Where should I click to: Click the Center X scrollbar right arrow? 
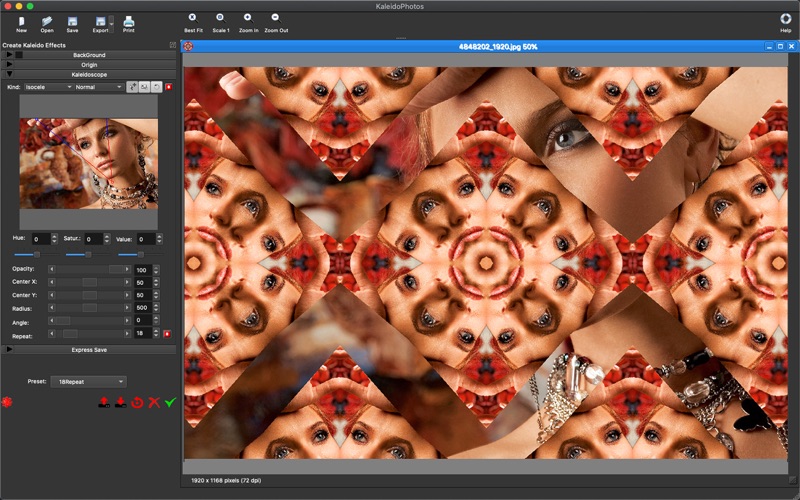click(x=127, y=282)
